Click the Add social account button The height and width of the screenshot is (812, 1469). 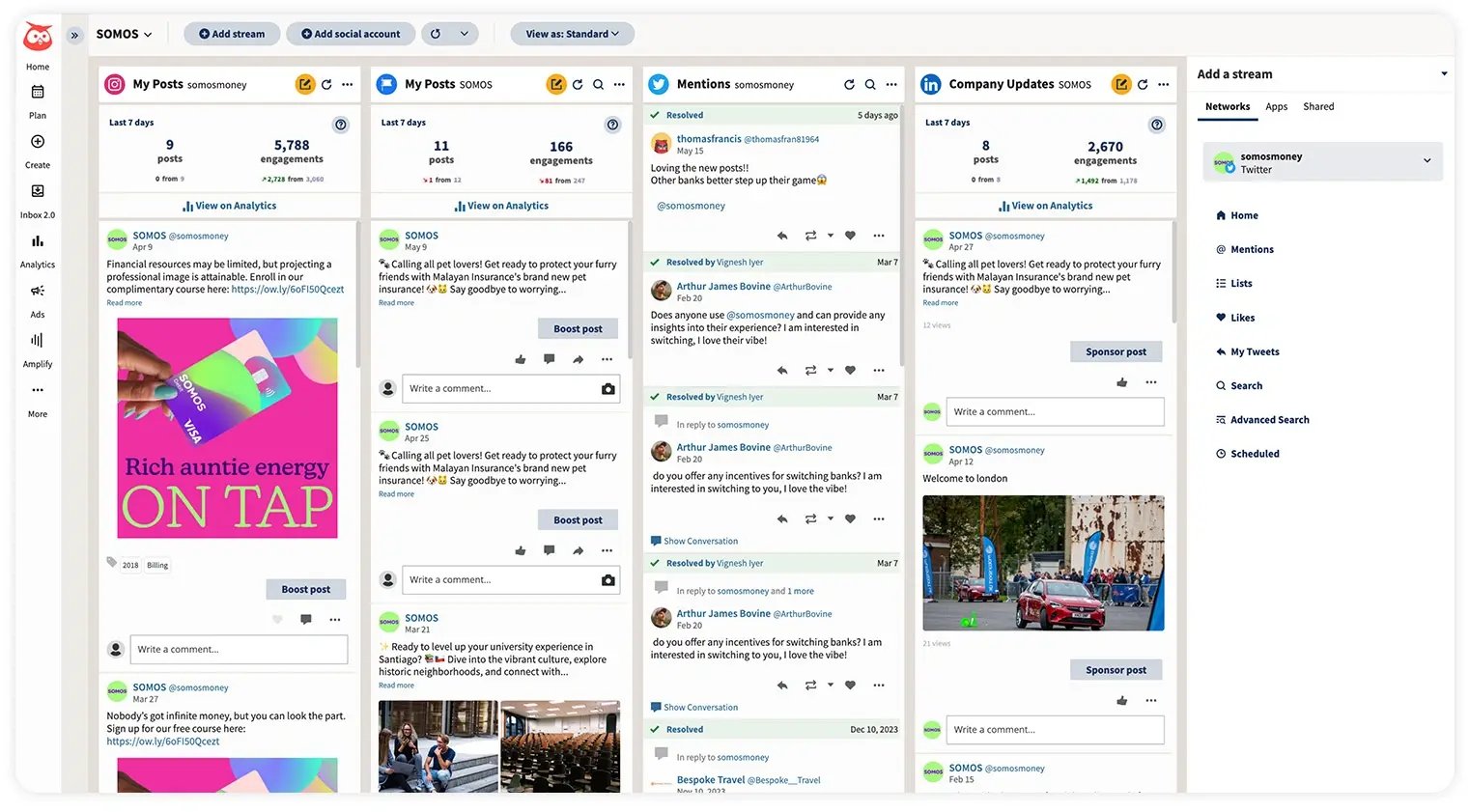coord(351,34)
